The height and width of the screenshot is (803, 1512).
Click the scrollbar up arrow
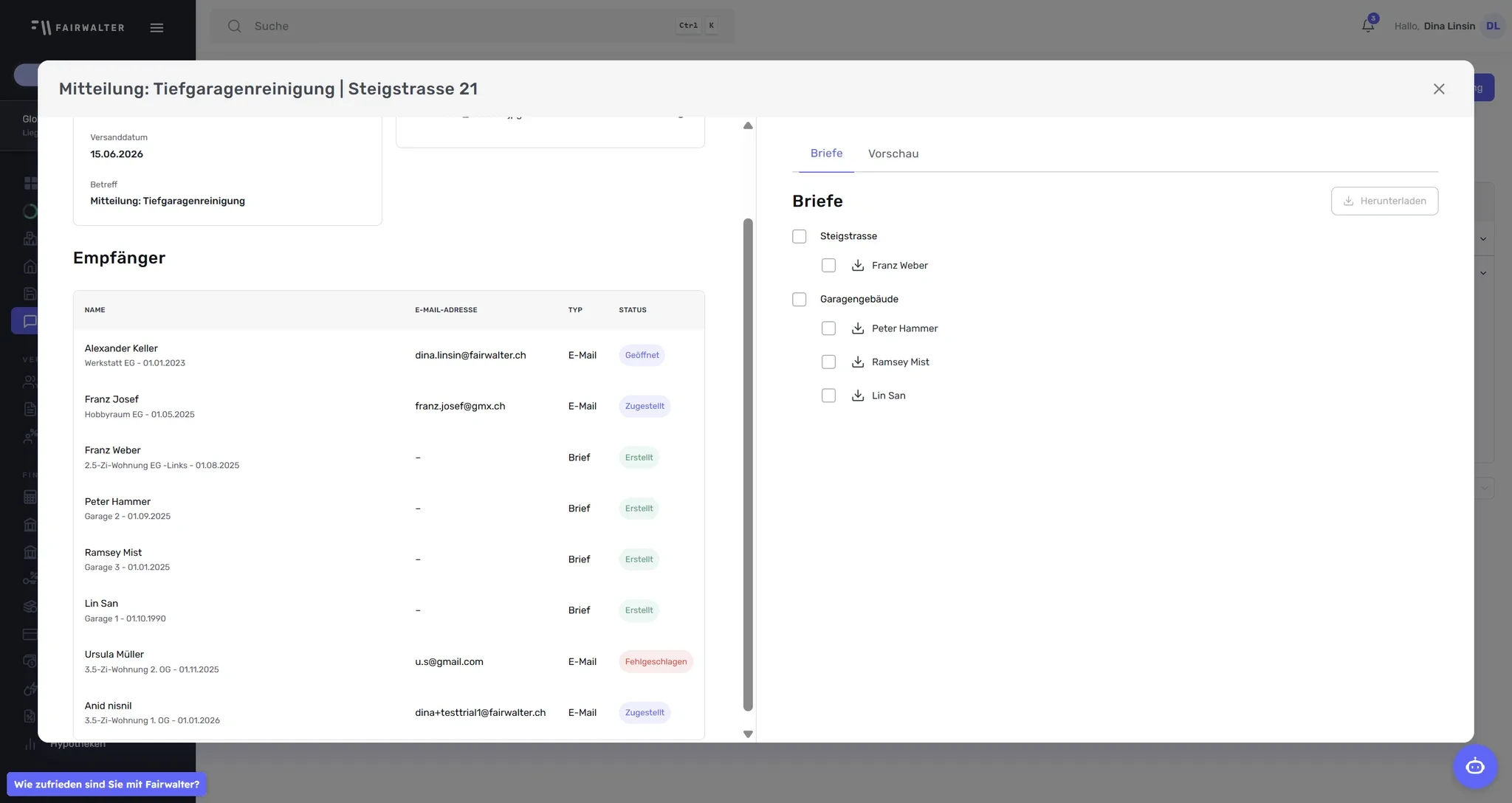pos(748,125)
